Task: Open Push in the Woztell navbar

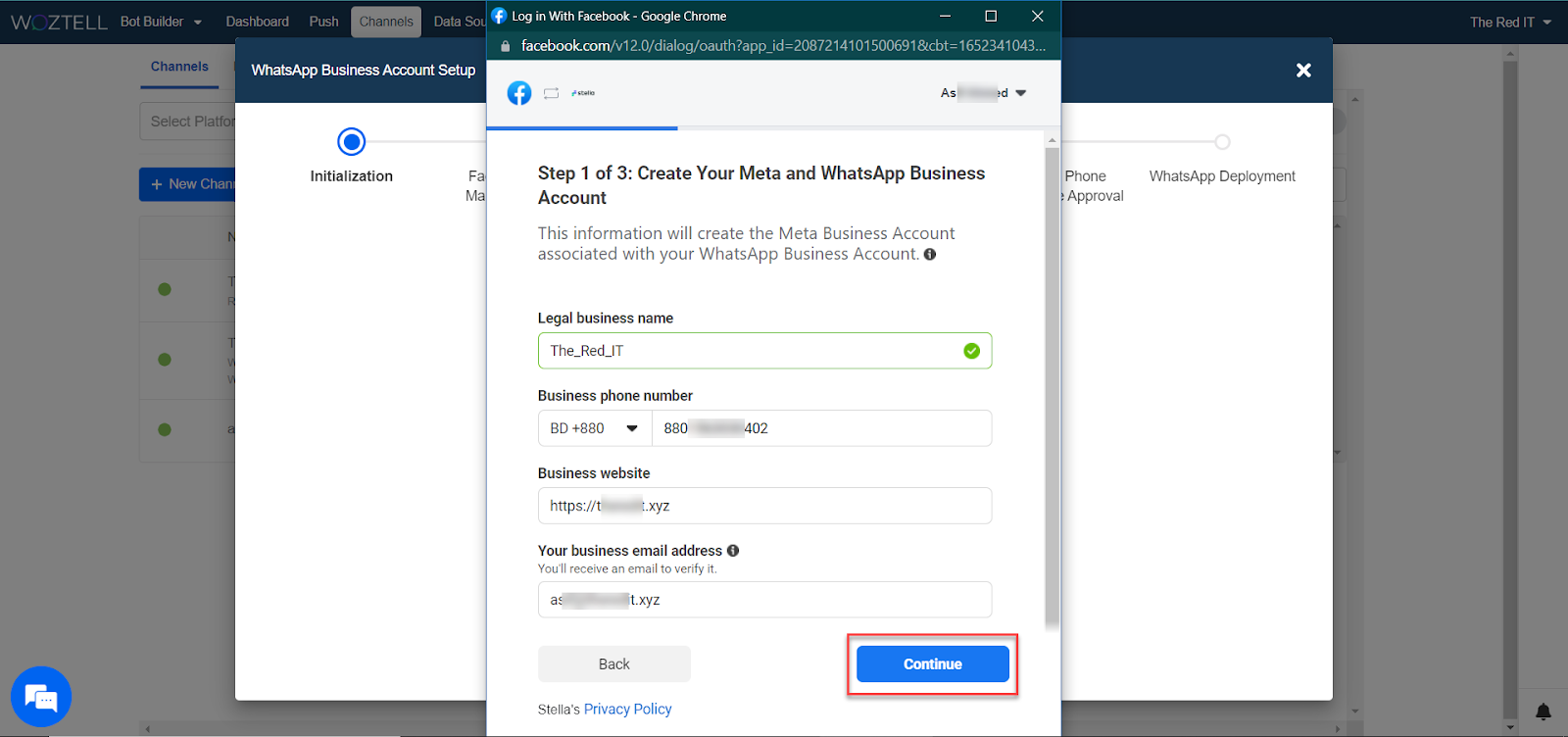Action: coord(324,22)
